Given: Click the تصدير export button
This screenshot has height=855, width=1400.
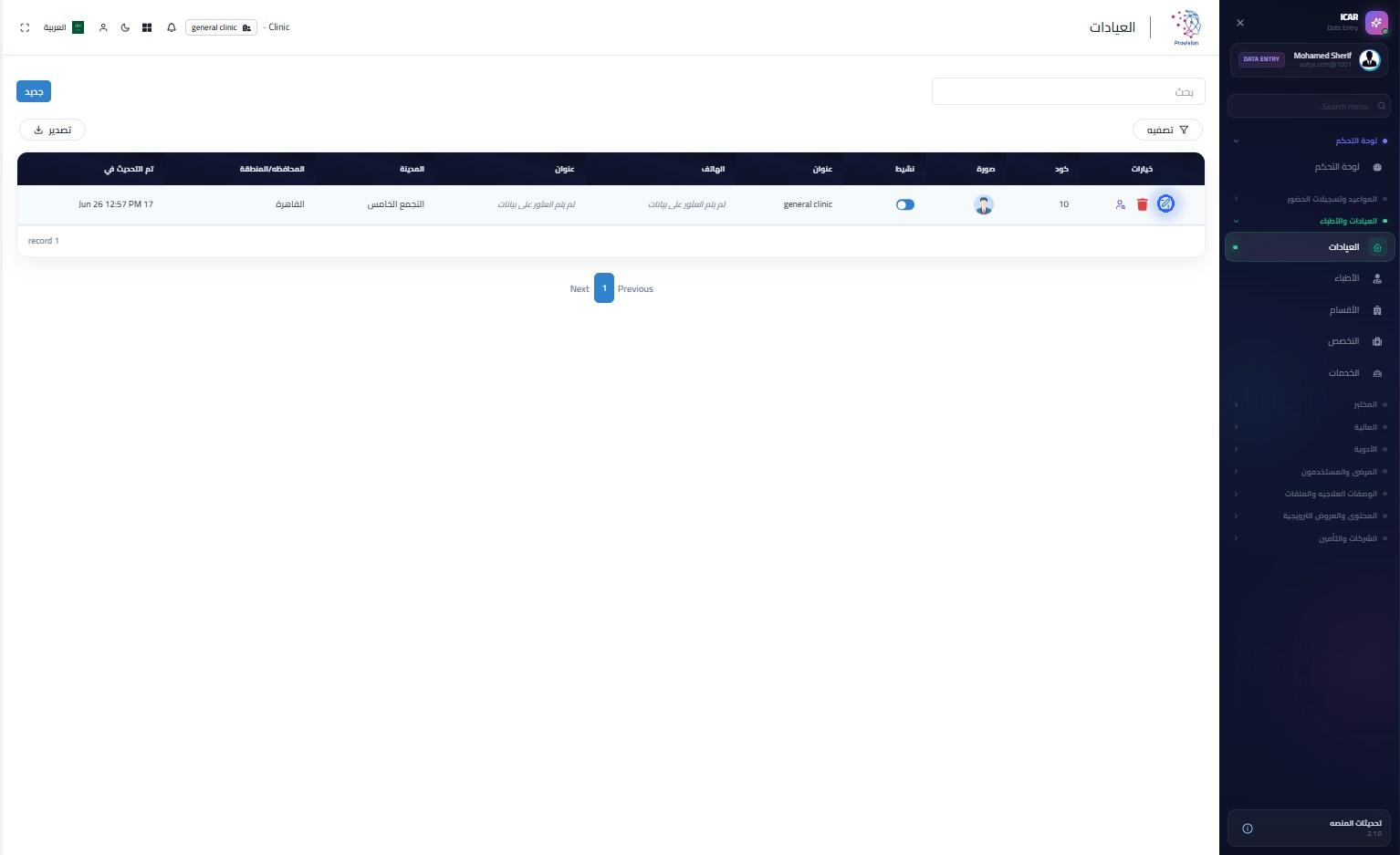Looking at the screenshot, I should pos(52,130).
